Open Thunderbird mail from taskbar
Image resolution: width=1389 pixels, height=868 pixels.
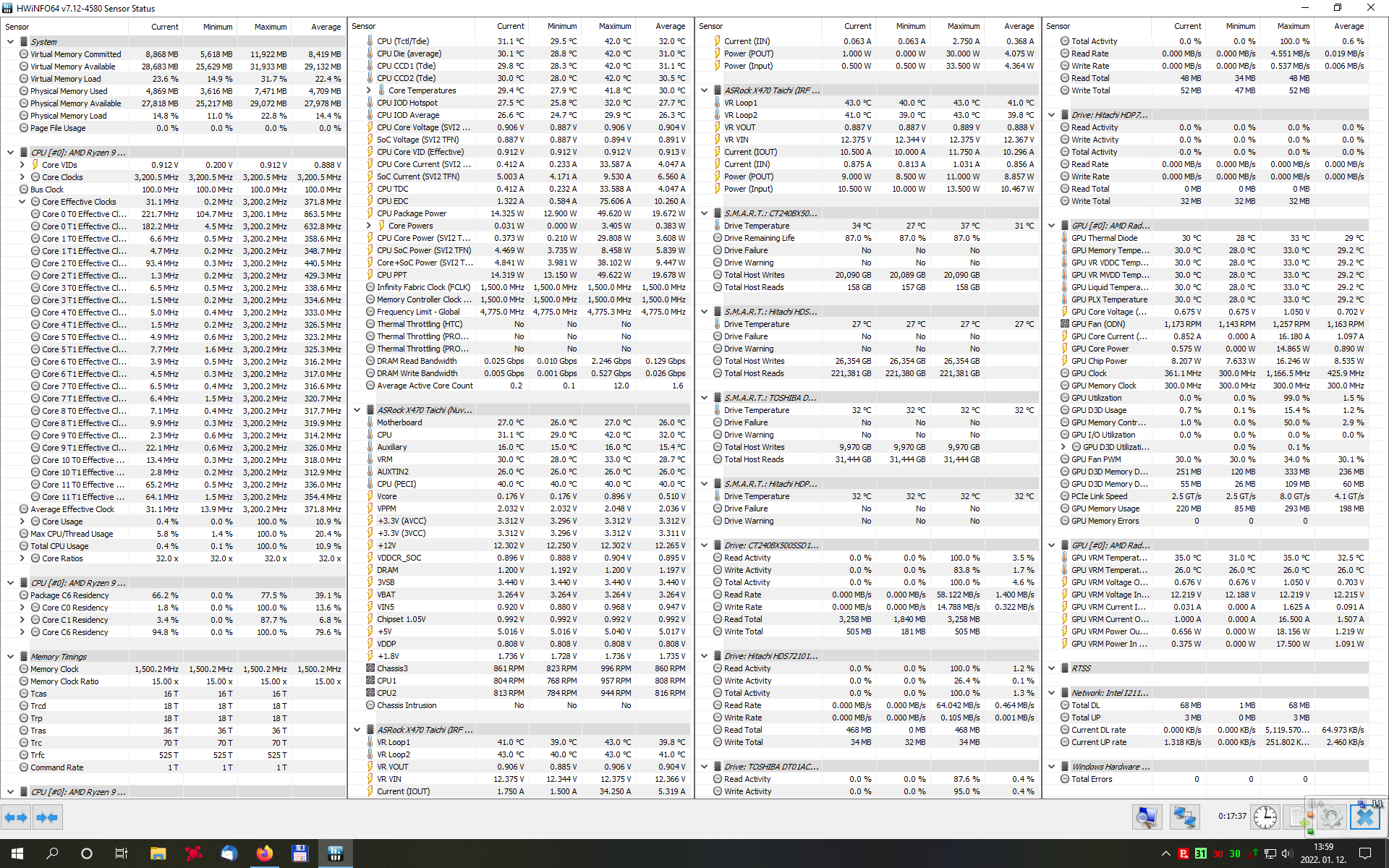coord(229,854)
